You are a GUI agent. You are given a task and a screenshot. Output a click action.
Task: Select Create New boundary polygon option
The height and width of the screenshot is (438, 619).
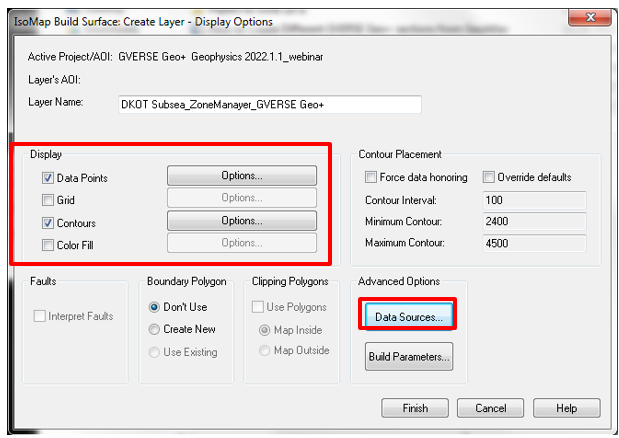click(x=154, y=329)
